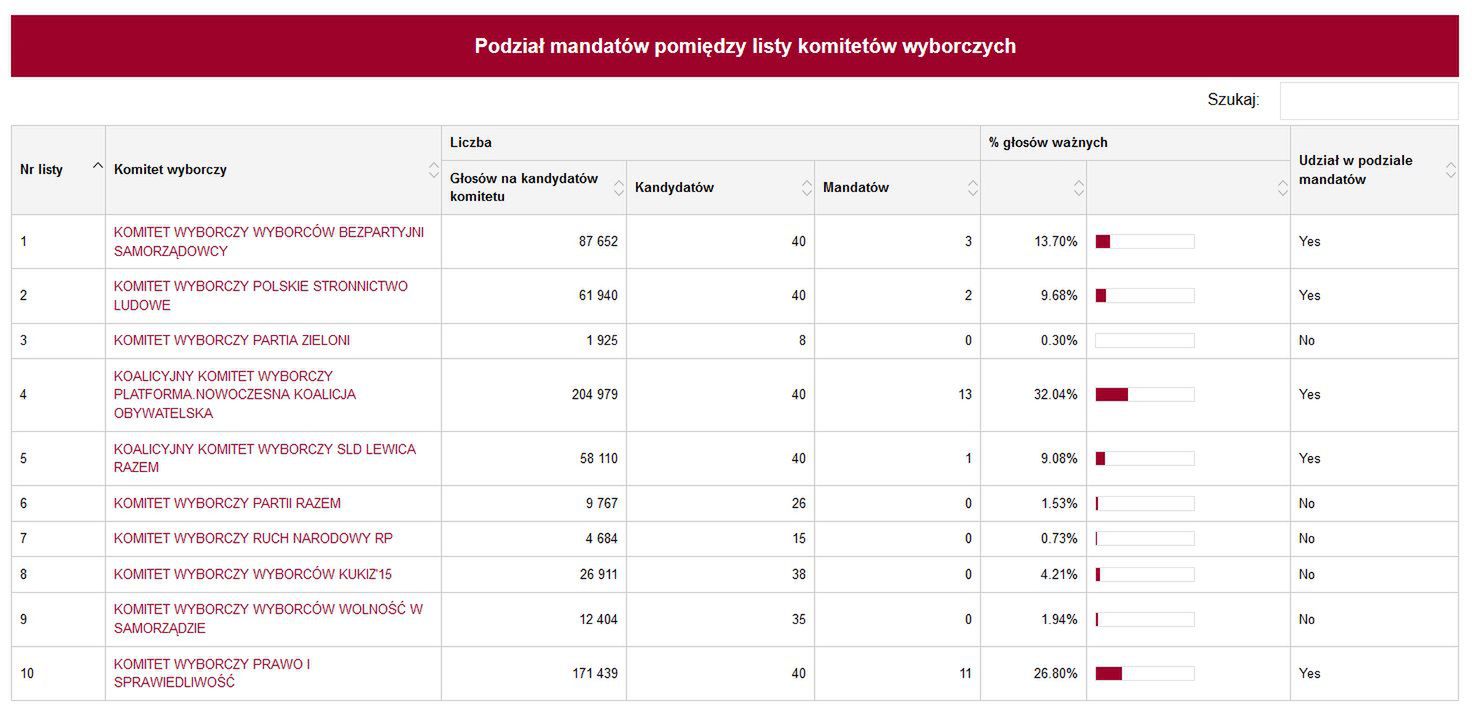Open Platforma.Nowoczesna Koalicja Obywatelska committee link
Image resolution: width=1472 pixels, height=728 pixels.
coord(234,394)
